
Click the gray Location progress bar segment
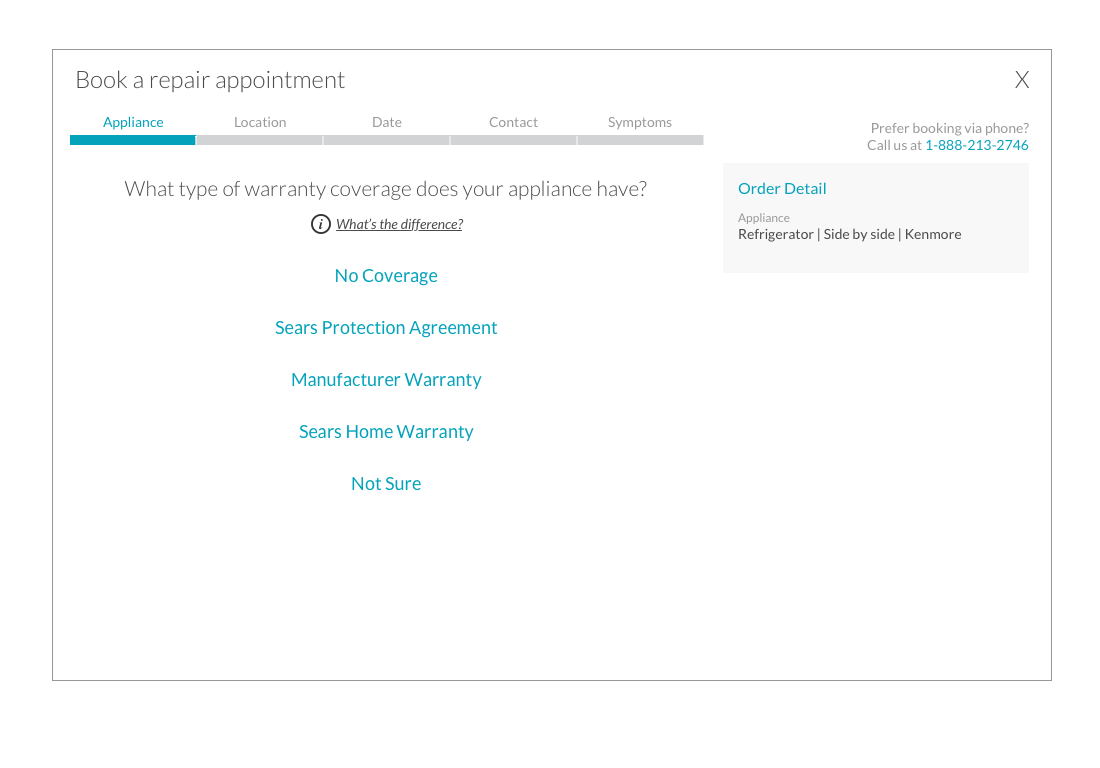coord(260,140)
